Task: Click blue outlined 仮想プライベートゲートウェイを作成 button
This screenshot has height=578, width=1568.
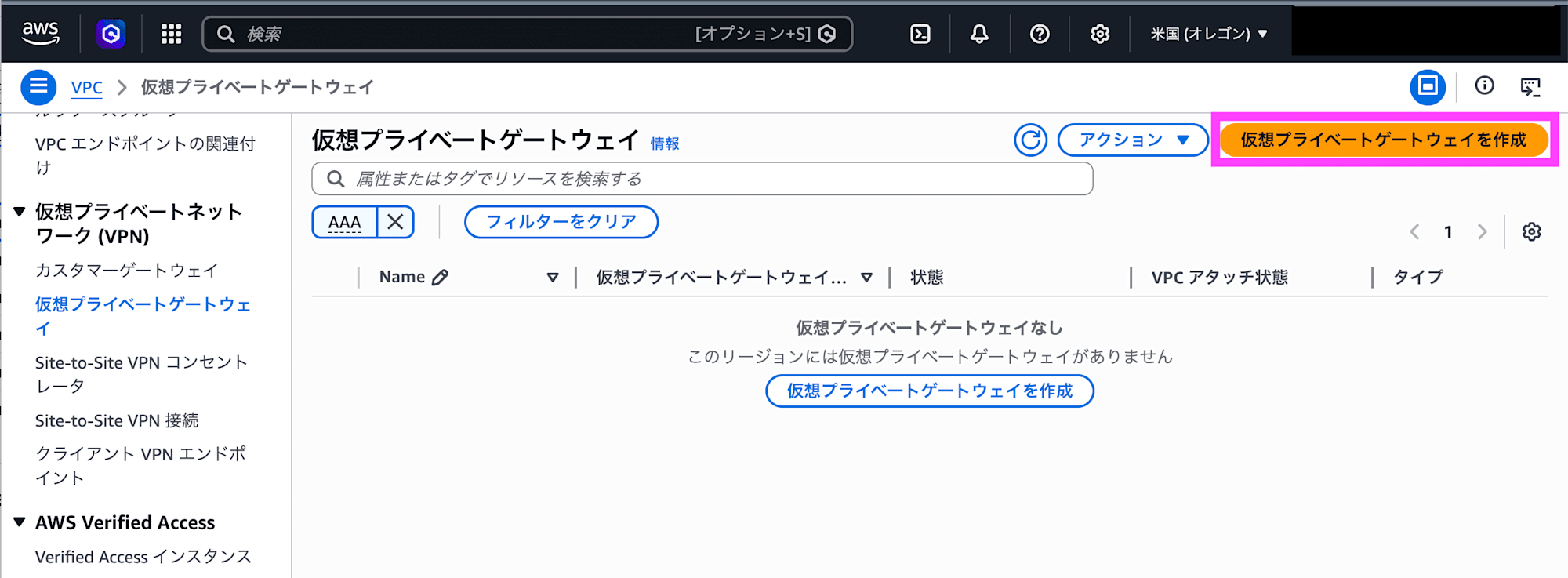Action: click(929, 391)
